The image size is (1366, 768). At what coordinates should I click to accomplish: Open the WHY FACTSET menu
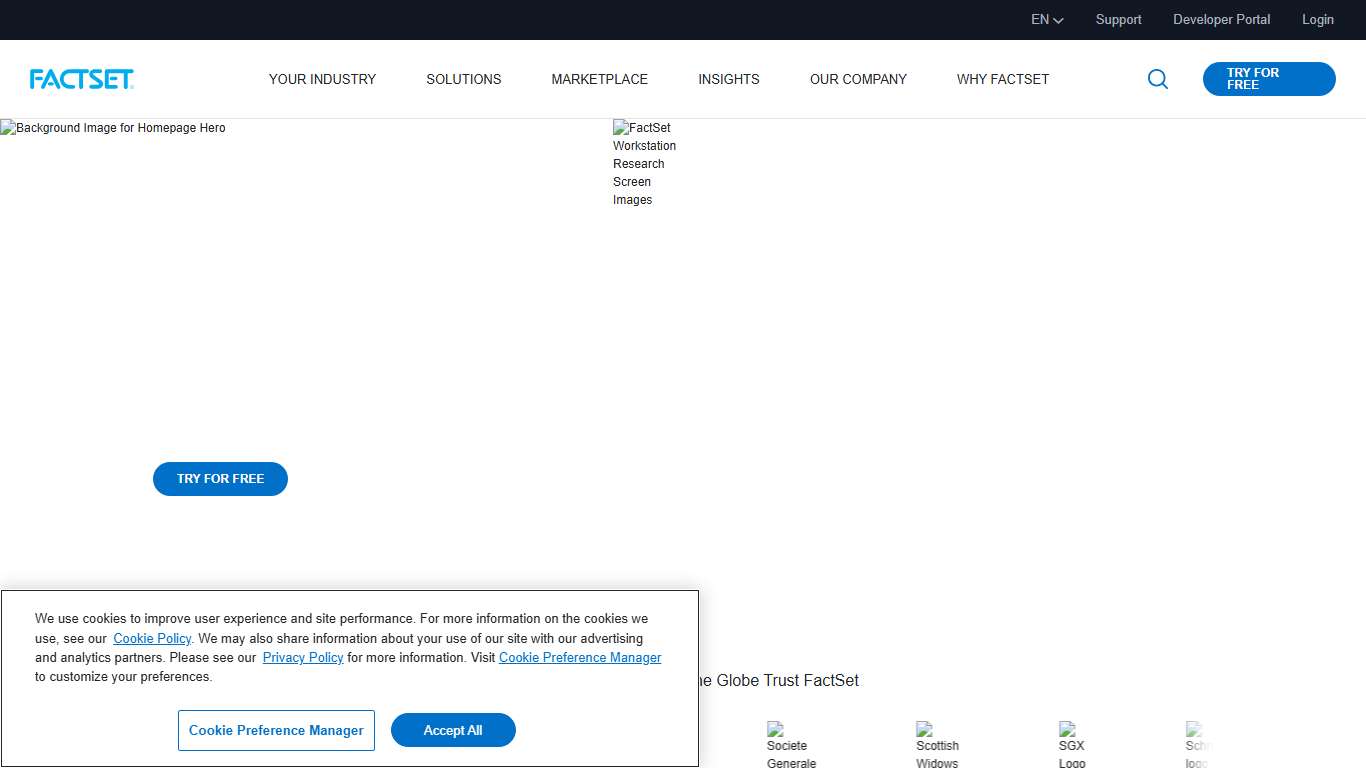(1002, 79)
